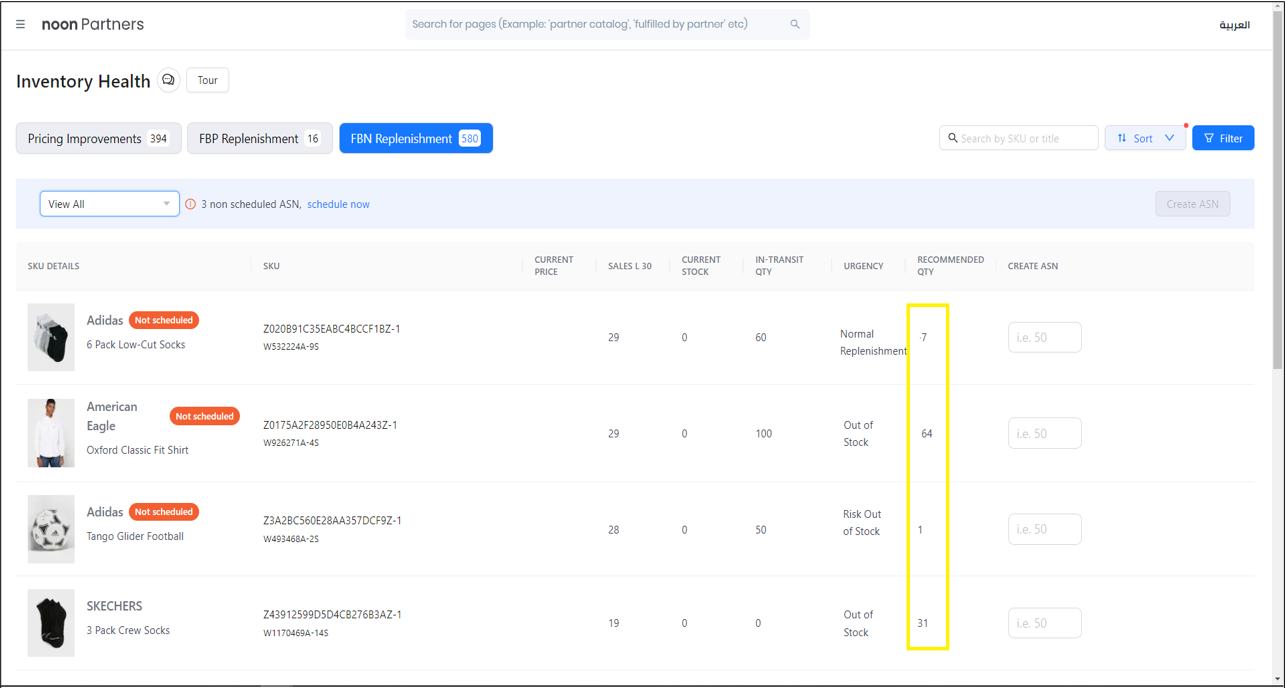Select the FBN Replenishment tab
Image resolution: width=1287 pixels, height=688 pixels.
415,139
